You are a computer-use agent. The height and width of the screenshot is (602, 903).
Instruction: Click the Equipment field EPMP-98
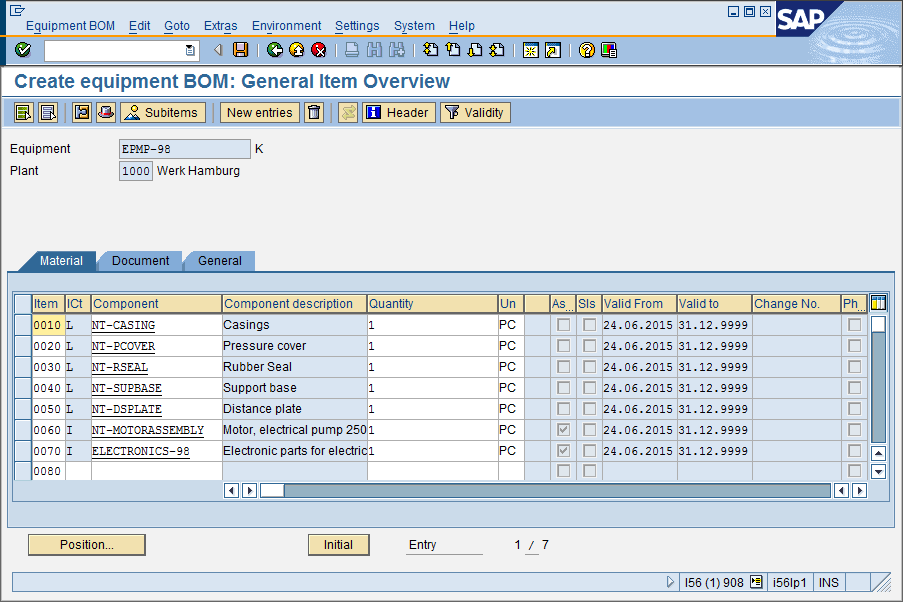click(x=184, y=149)
